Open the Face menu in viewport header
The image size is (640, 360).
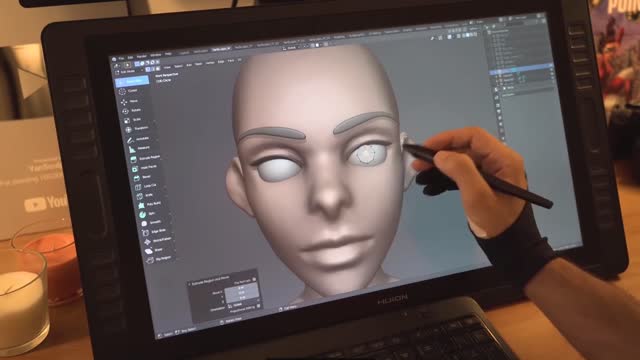click(x=231, y=61)
